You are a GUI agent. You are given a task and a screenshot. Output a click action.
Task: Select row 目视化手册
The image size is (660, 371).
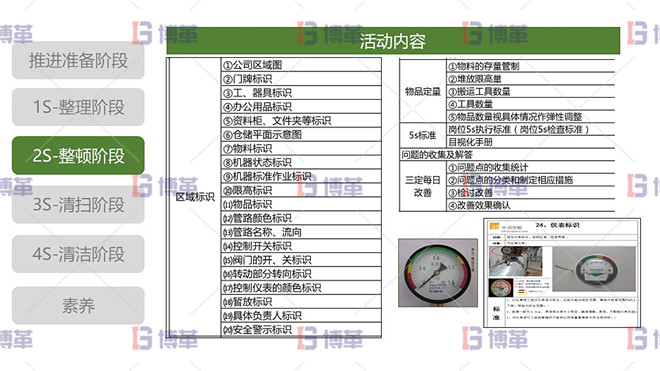[530, 141]
